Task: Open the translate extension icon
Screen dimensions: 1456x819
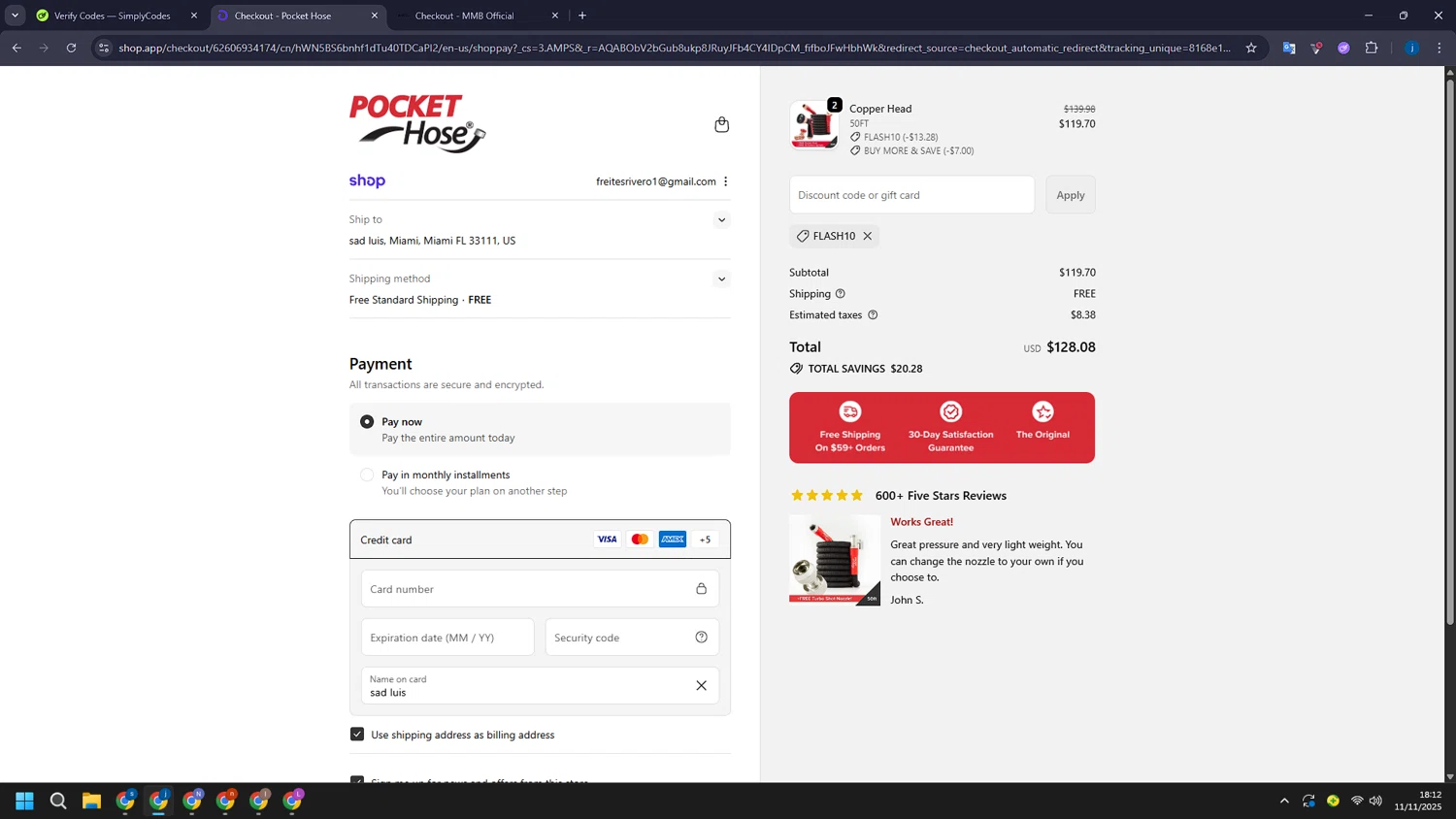Action: [1289, 48]
